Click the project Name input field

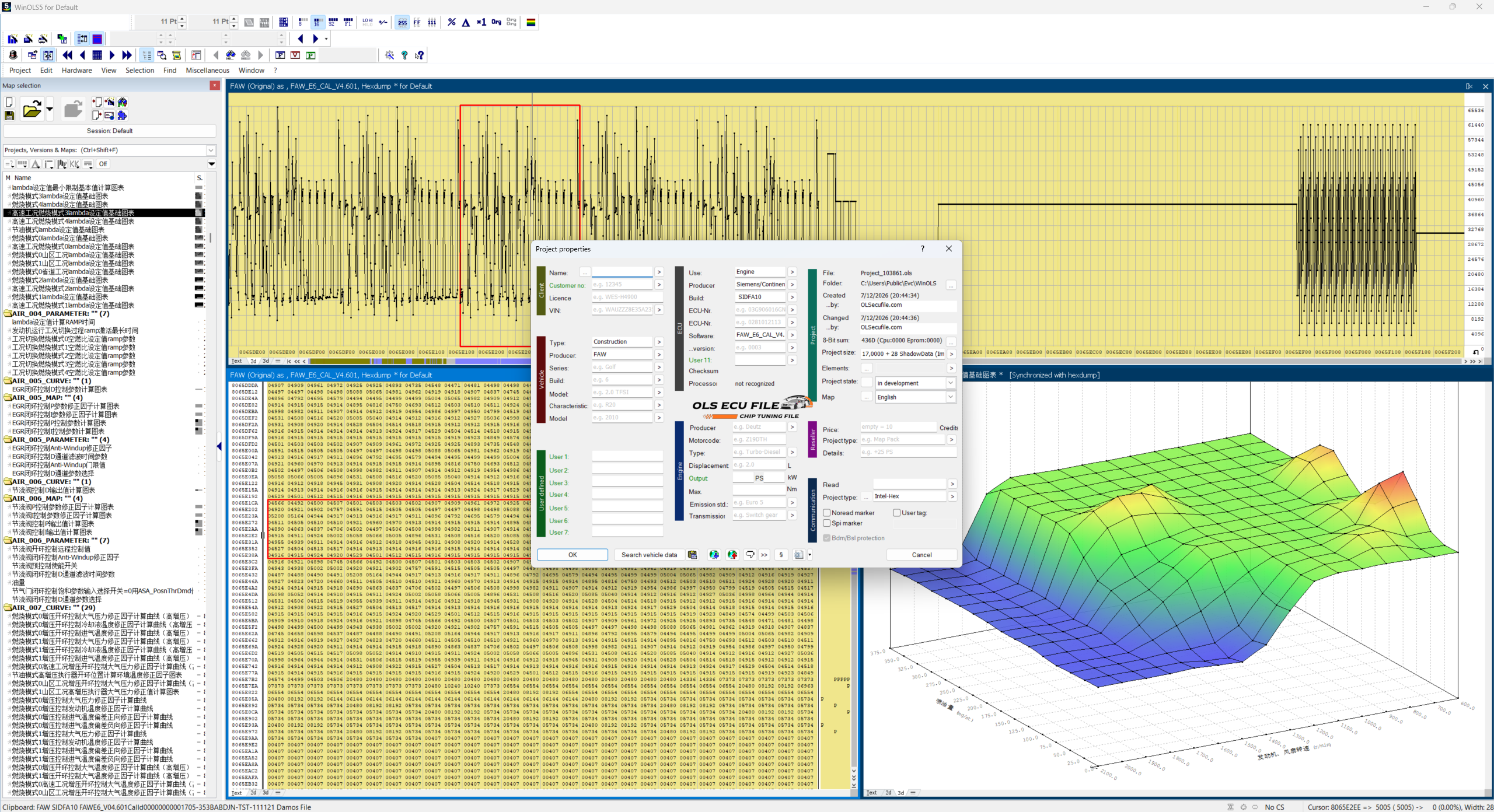(622, 272)
